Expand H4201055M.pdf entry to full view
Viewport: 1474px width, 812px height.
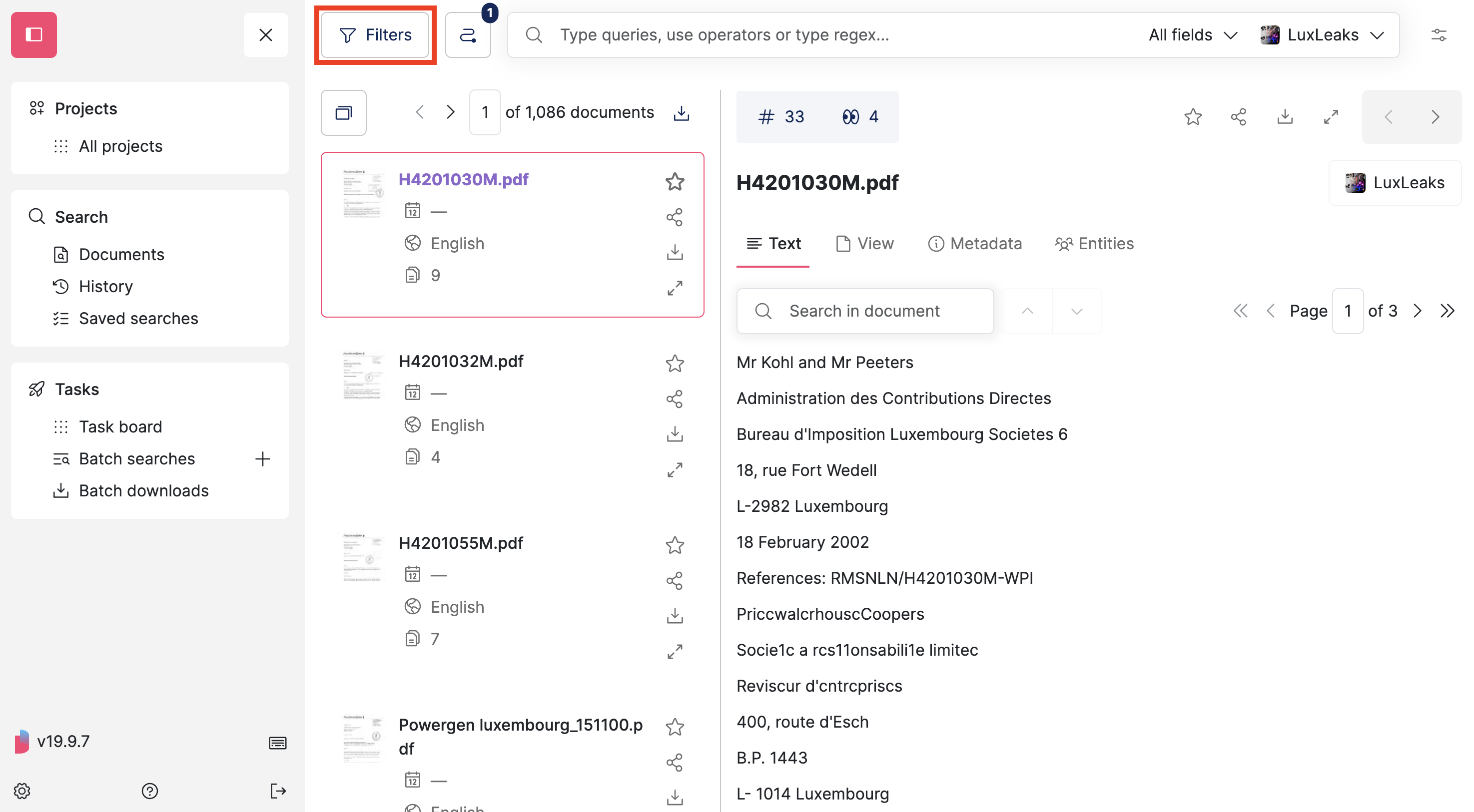(x=675, y=651)
